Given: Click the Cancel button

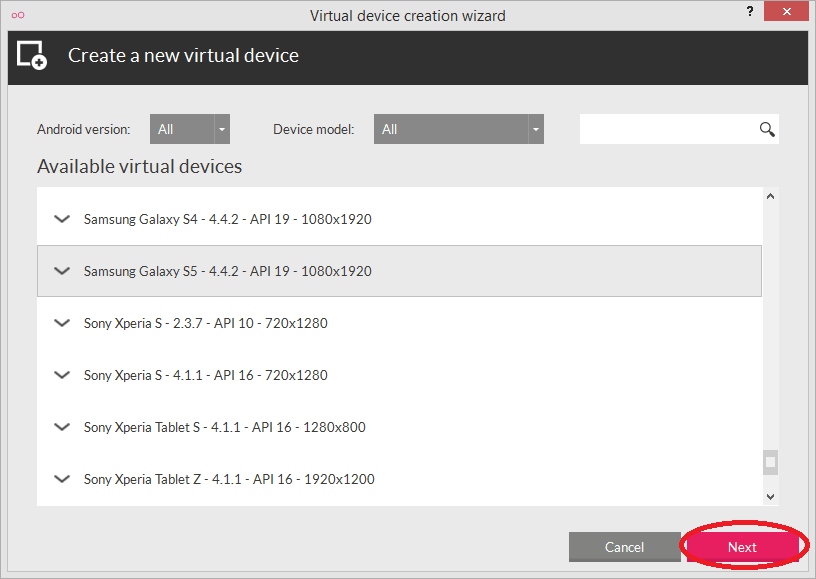Looking at the screenshot, I should (624, 547).
